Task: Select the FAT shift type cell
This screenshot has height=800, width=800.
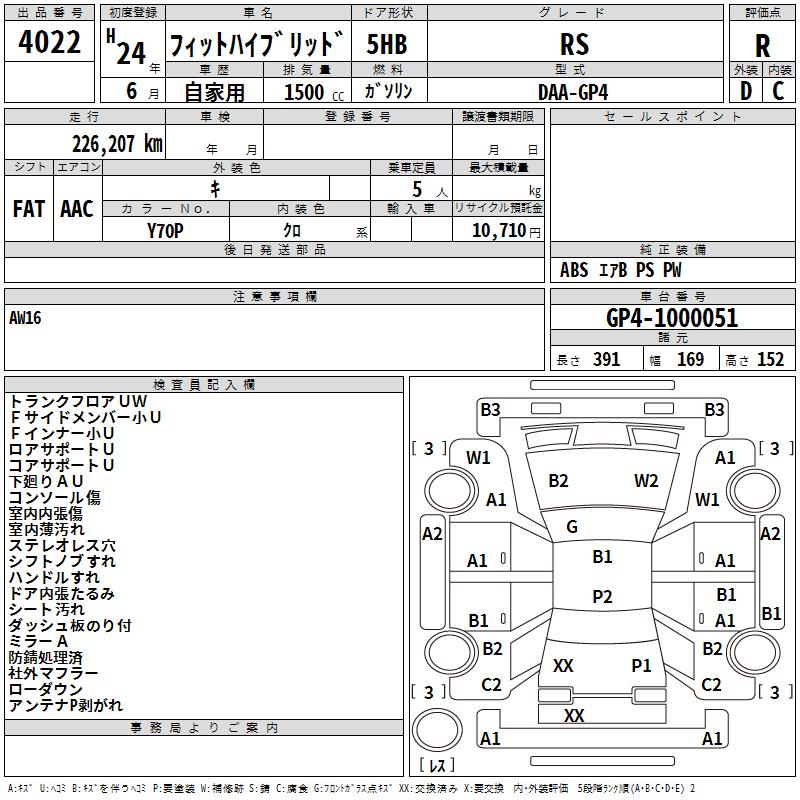Action: pos(28,209)
